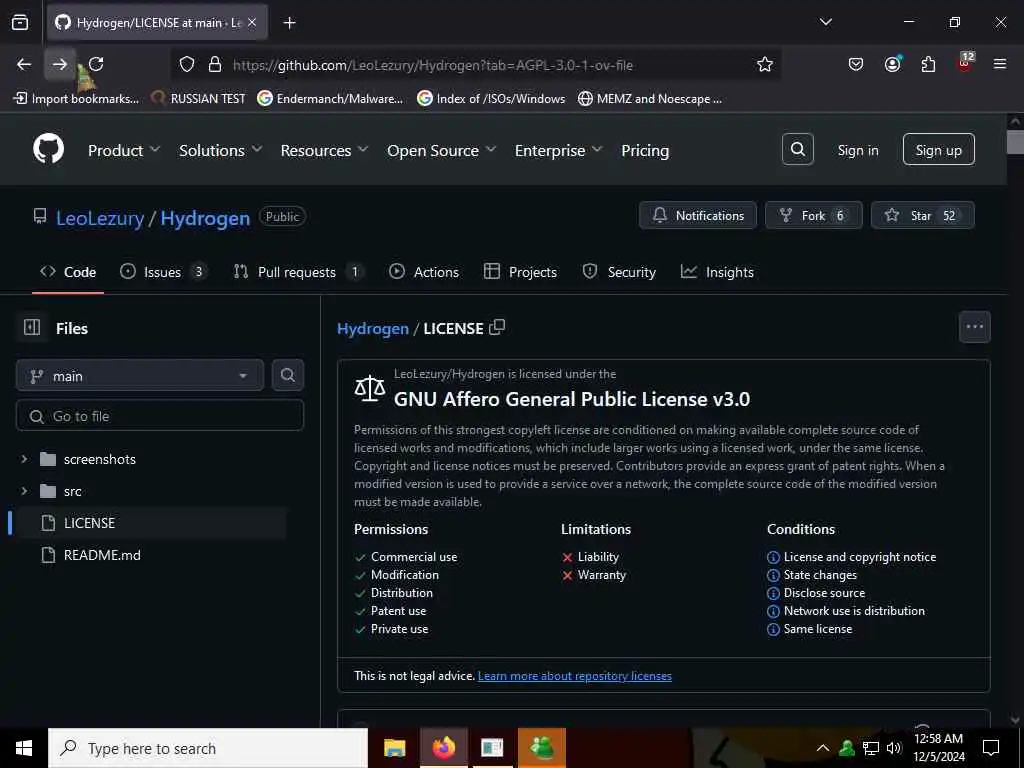
Task: Collapse the file tree side panel icon
Action: (32, 327)
